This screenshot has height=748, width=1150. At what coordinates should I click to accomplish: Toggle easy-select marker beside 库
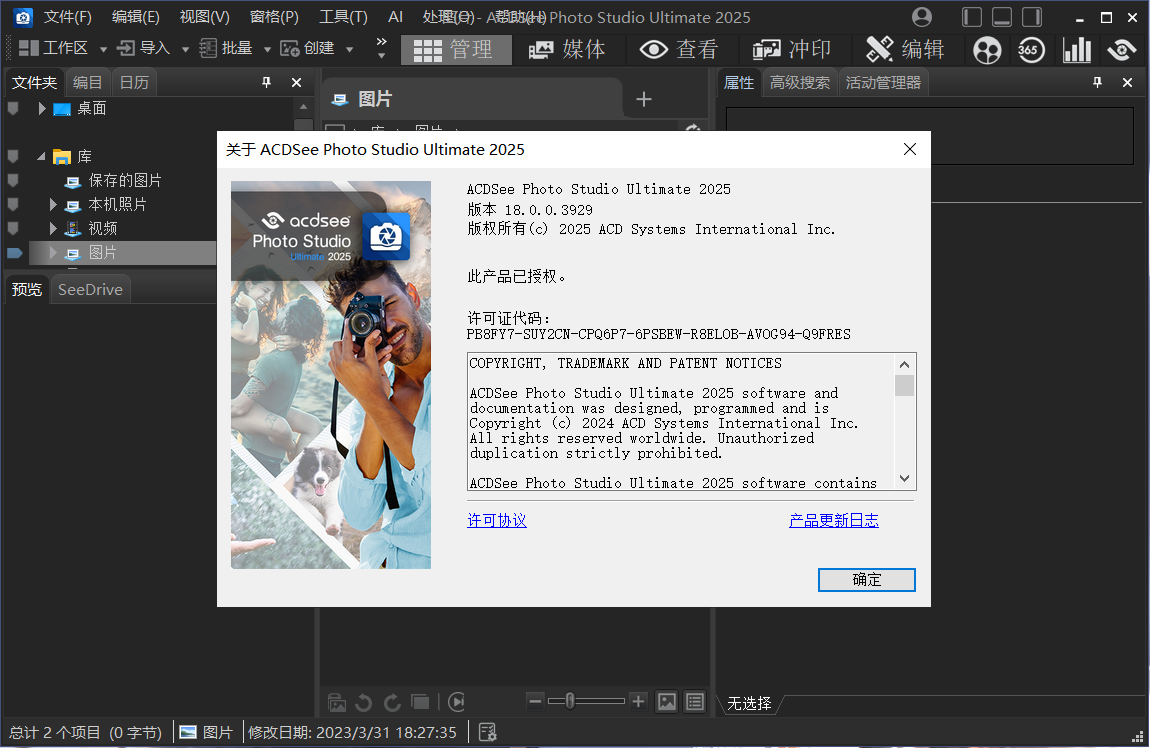pyautogui.click(x=13, y=156)
